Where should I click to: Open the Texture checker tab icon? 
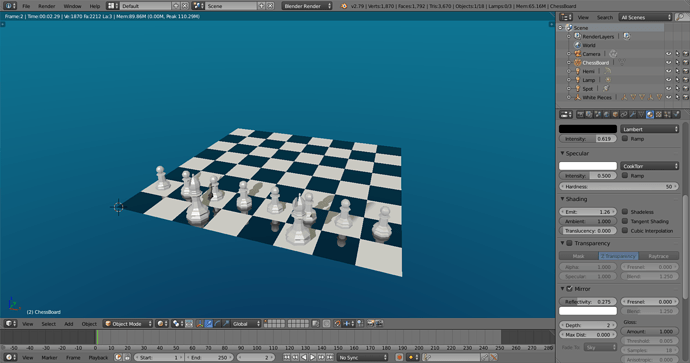659,114
